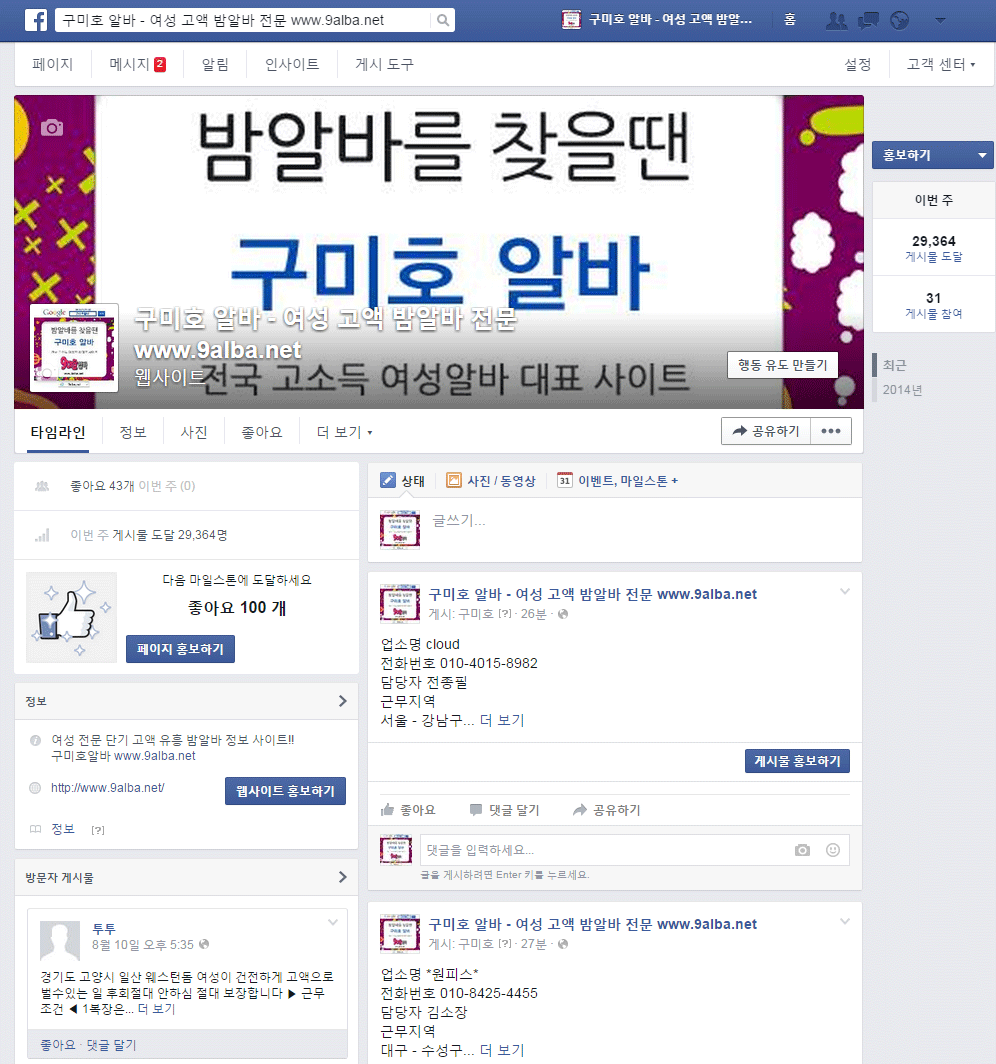Open the 인사이트 menu item
This screenshot has height=1064, width=996.
(x=292, y=64)
